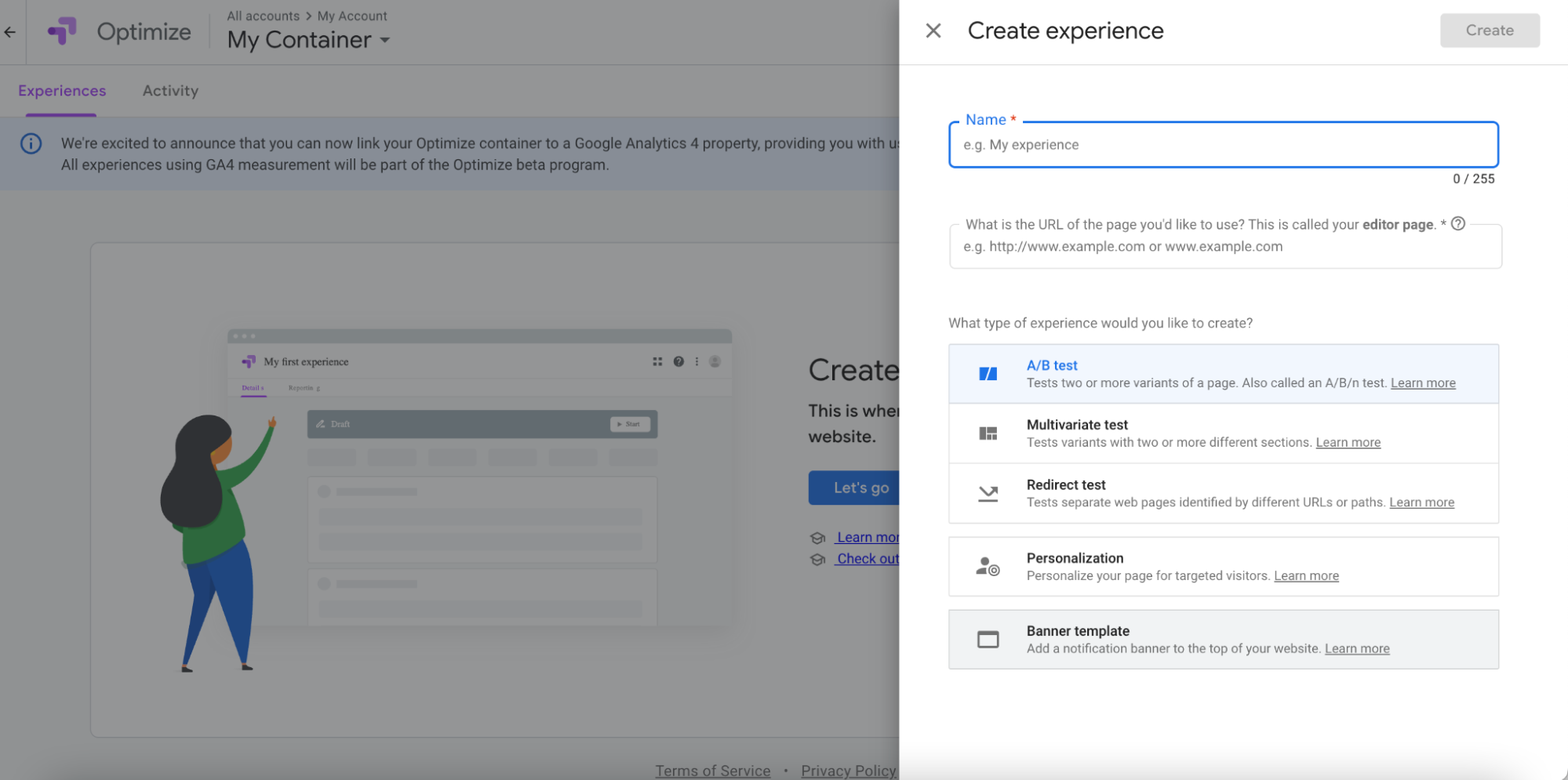Click the All accounts breadcrumb
Image resolution: width=1568 pixels, height=780 pixels.
(263, 16)
